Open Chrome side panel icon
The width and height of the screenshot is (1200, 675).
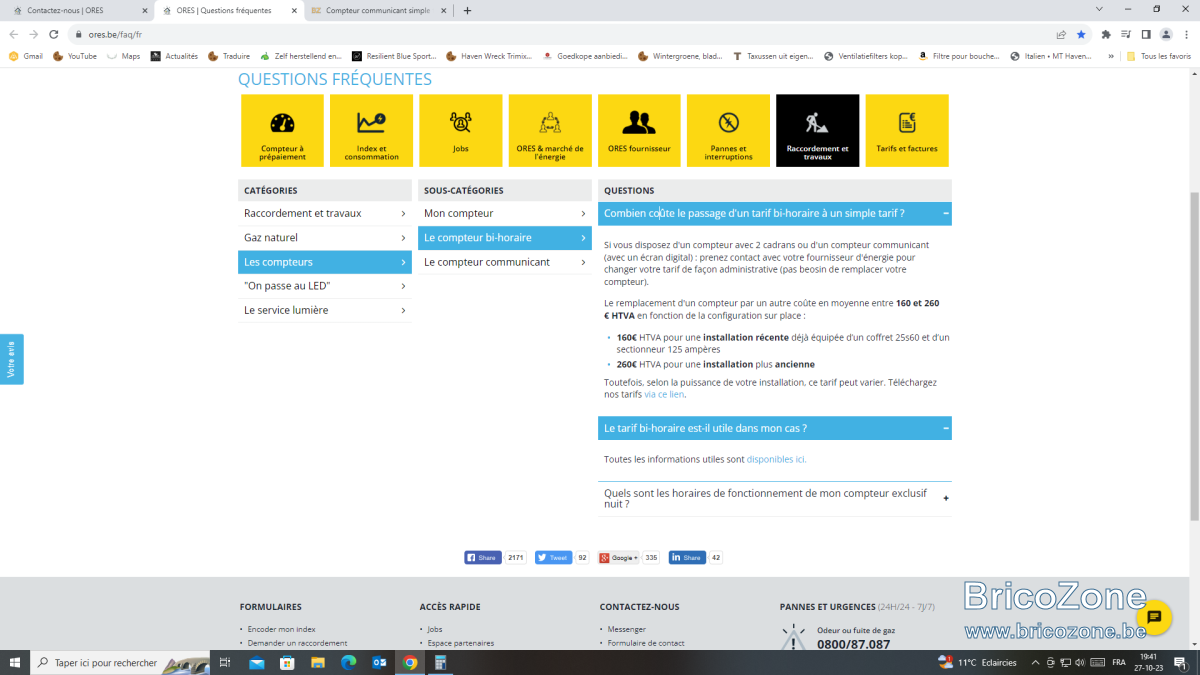tap(1146, 34)
